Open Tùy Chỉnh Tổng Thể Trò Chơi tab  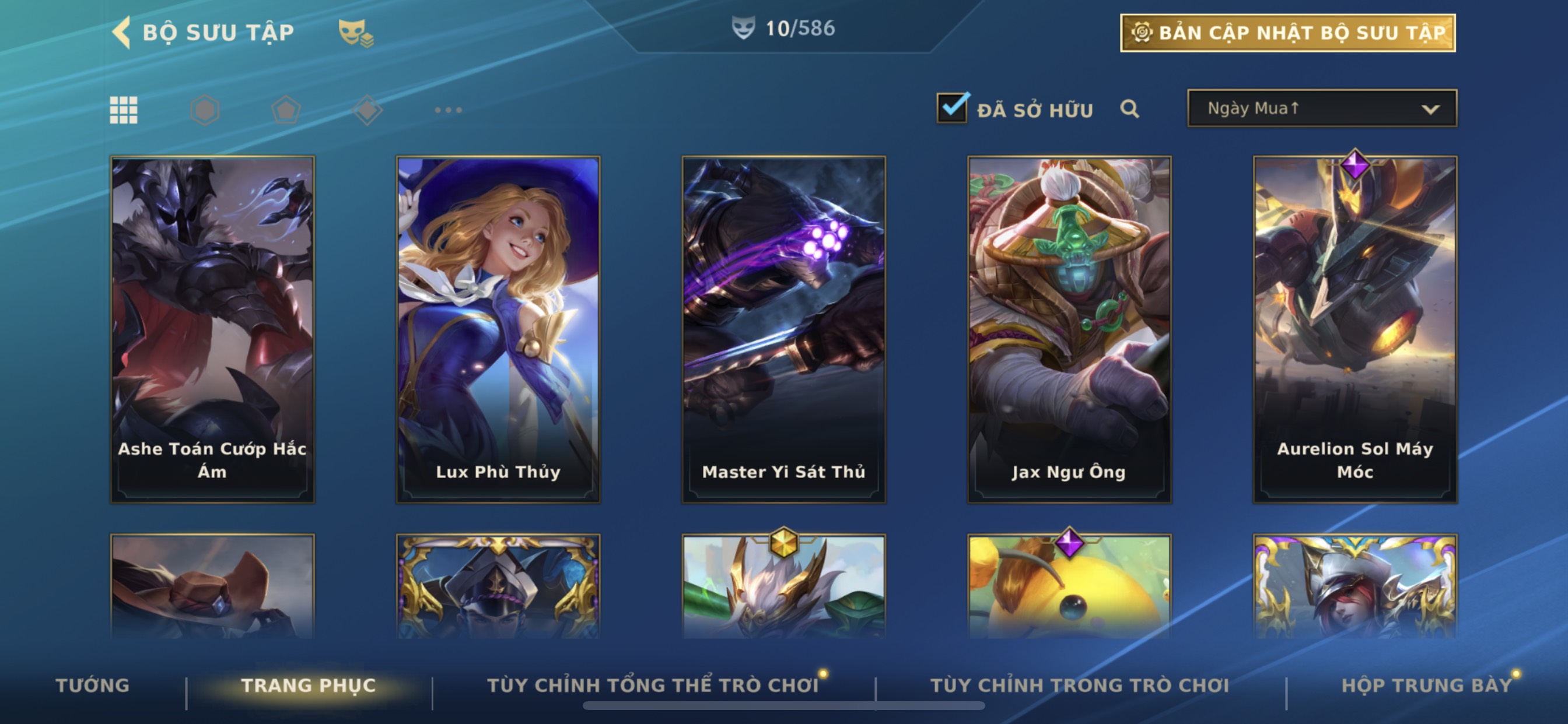[653, 685]
